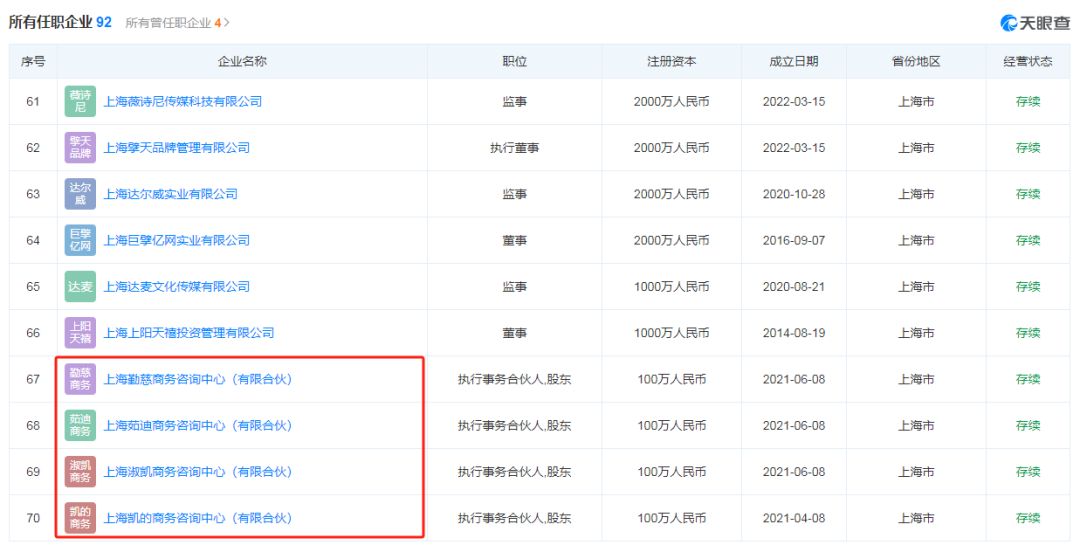
Task: Click 执行董事 position in row 62
Action: click(x=515, y=147)
